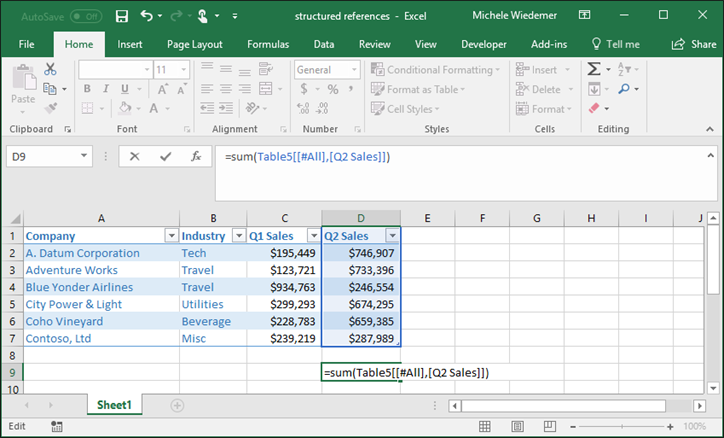Click the zoom slider in status bar
Screen dimensions: 724x438
tap(621, 427)
